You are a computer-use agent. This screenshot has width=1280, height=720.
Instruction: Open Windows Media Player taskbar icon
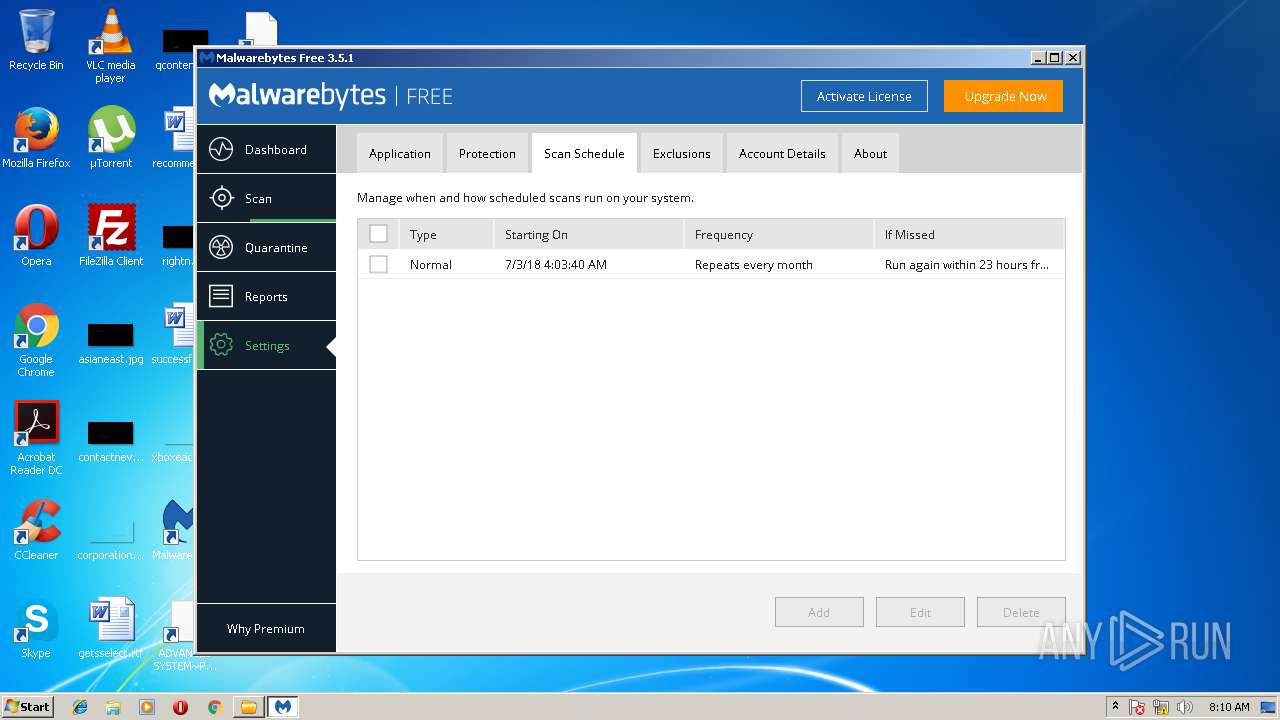click(x=147, y=707)
